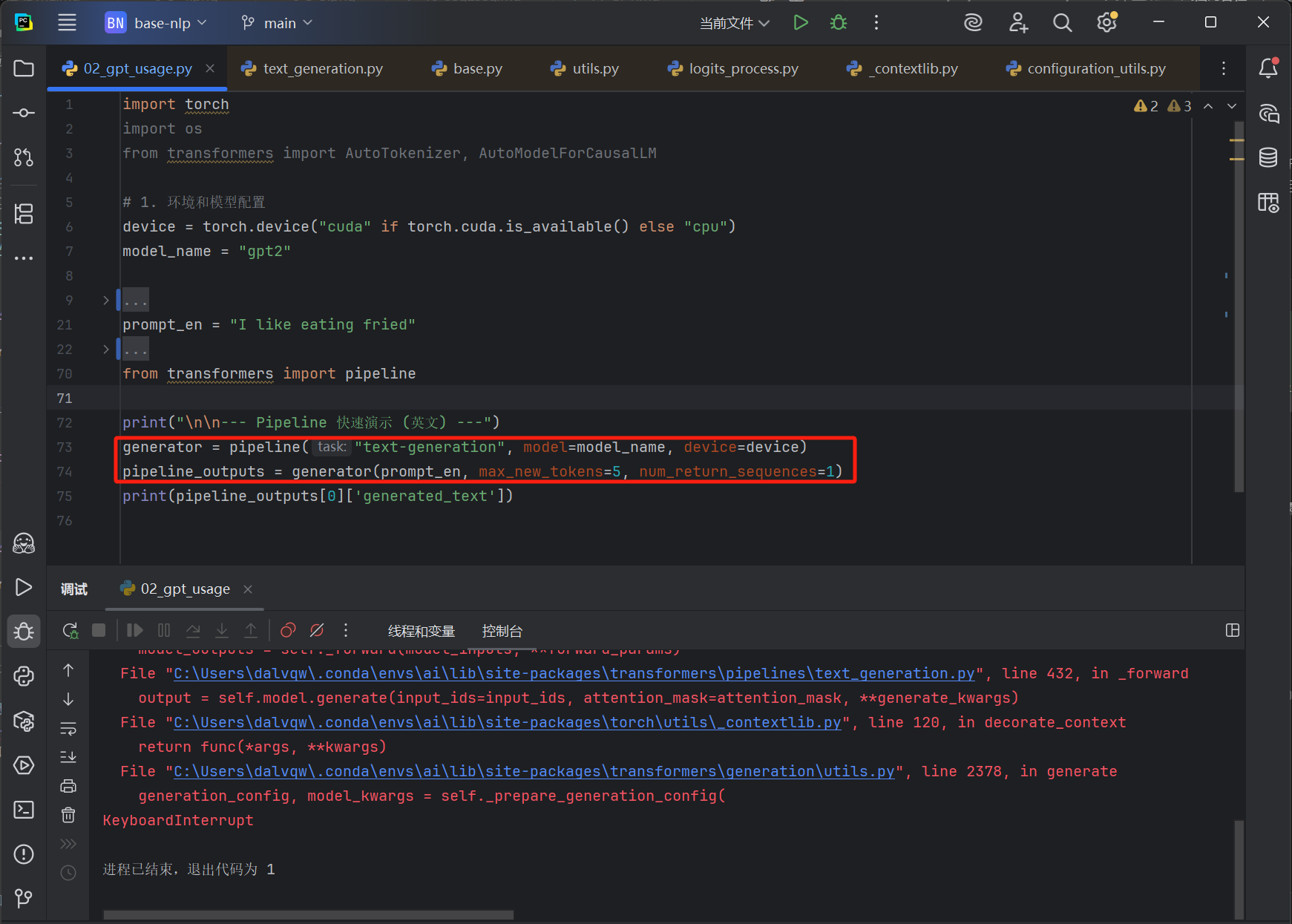Screen dimensions: 1292x924
Task: Open the _contextlib.py traceback file link
Action: [507, 722]
